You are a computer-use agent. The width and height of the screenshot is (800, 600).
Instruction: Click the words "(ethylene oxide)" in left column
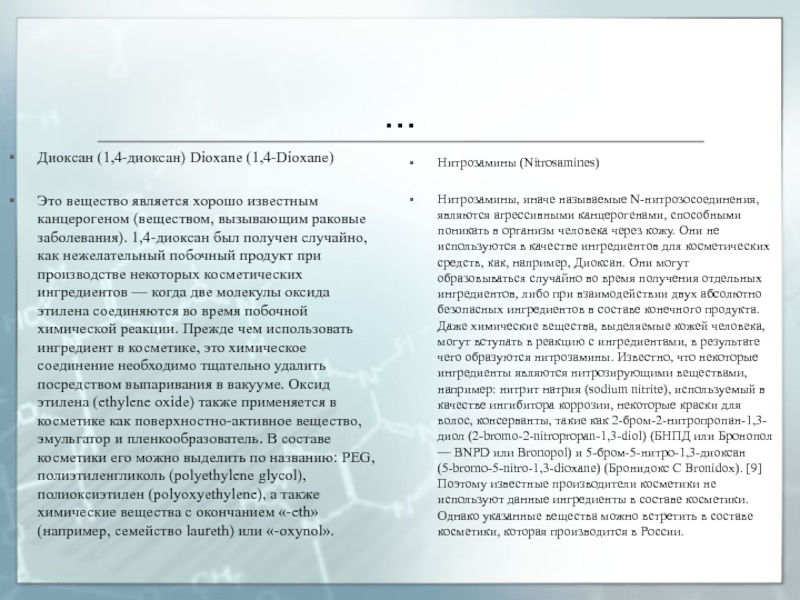click(x=144, y=403)
